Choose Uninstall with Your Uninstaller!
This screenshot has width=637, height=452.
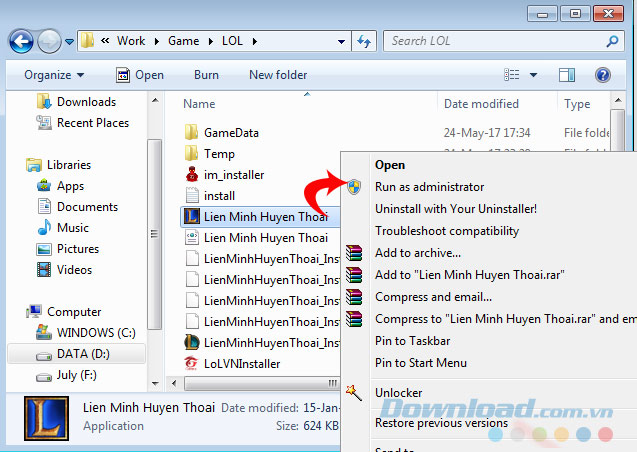(x=456, y=209)
